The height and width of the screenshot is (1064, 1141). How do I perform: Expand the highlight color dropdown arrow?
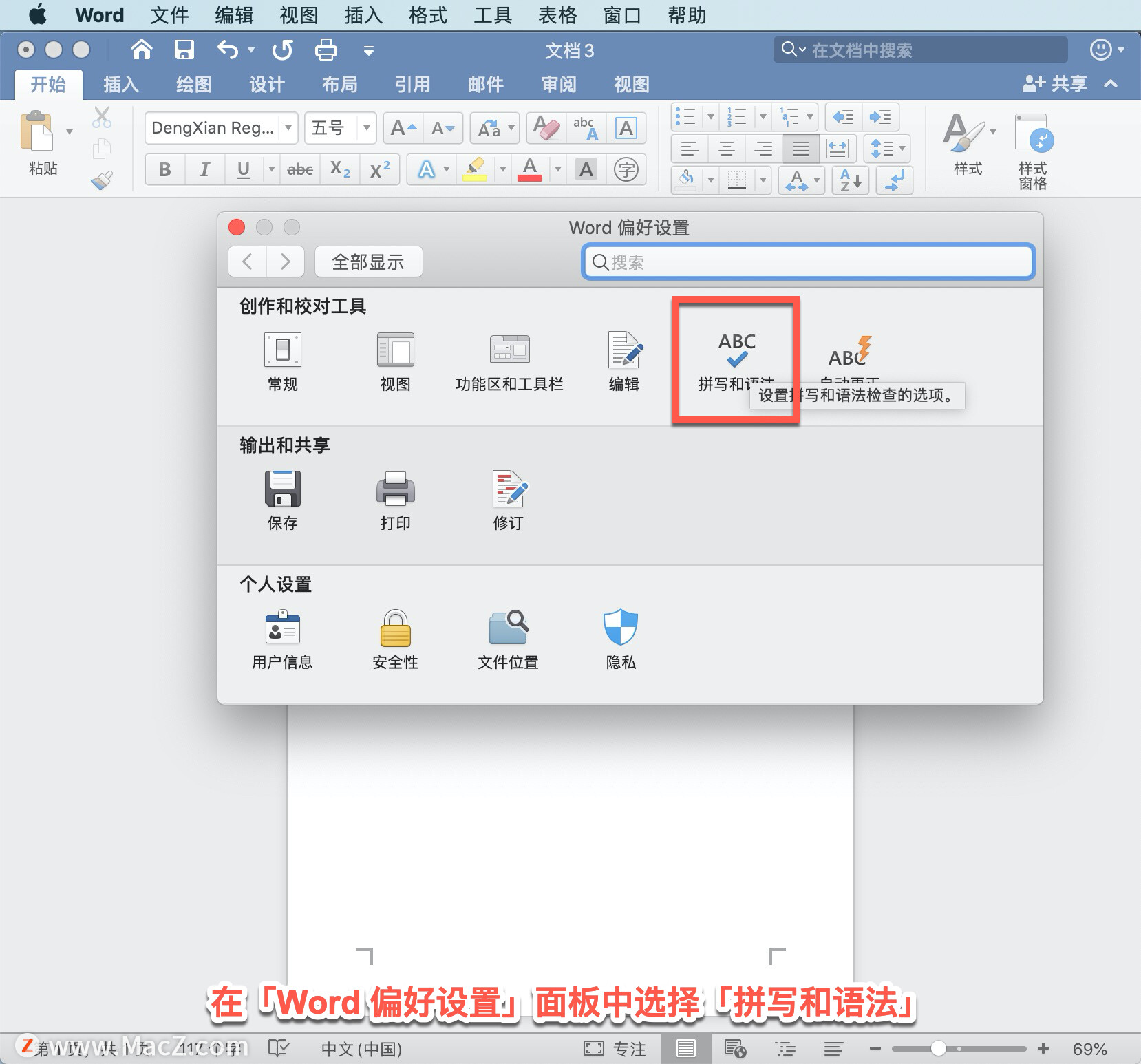tap(503, 169)
